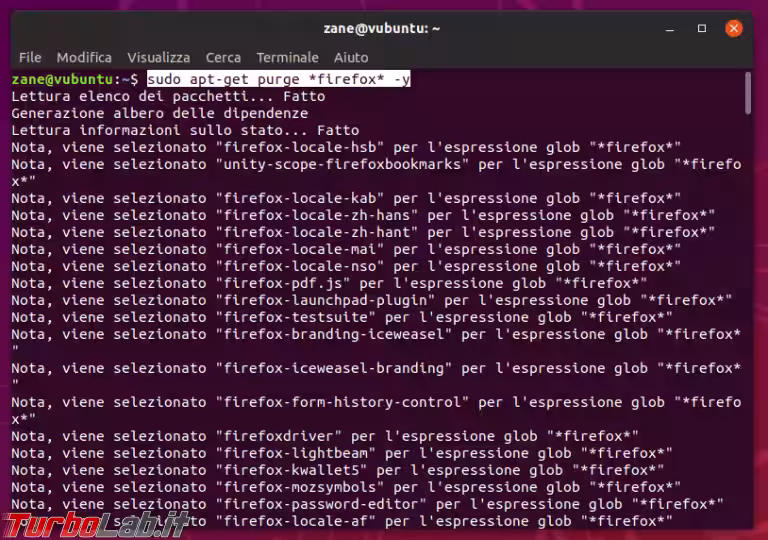Viewport: 768px width, 540px height.
Task: Click the "firefox-locale-kab" package name
Action: [300, 198]
